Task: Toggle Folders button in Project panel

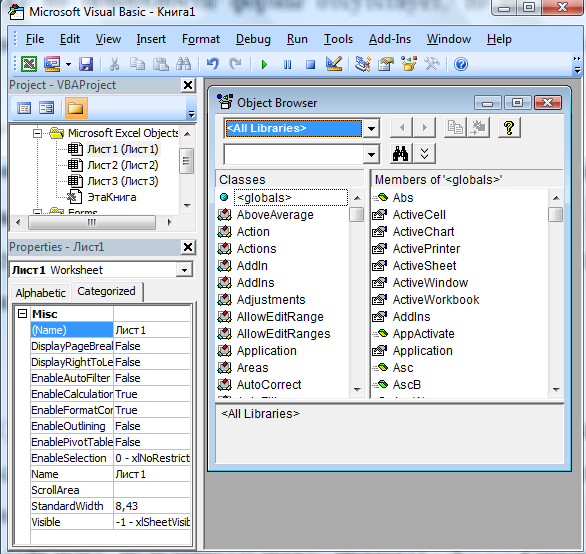Action: [76, 108]
